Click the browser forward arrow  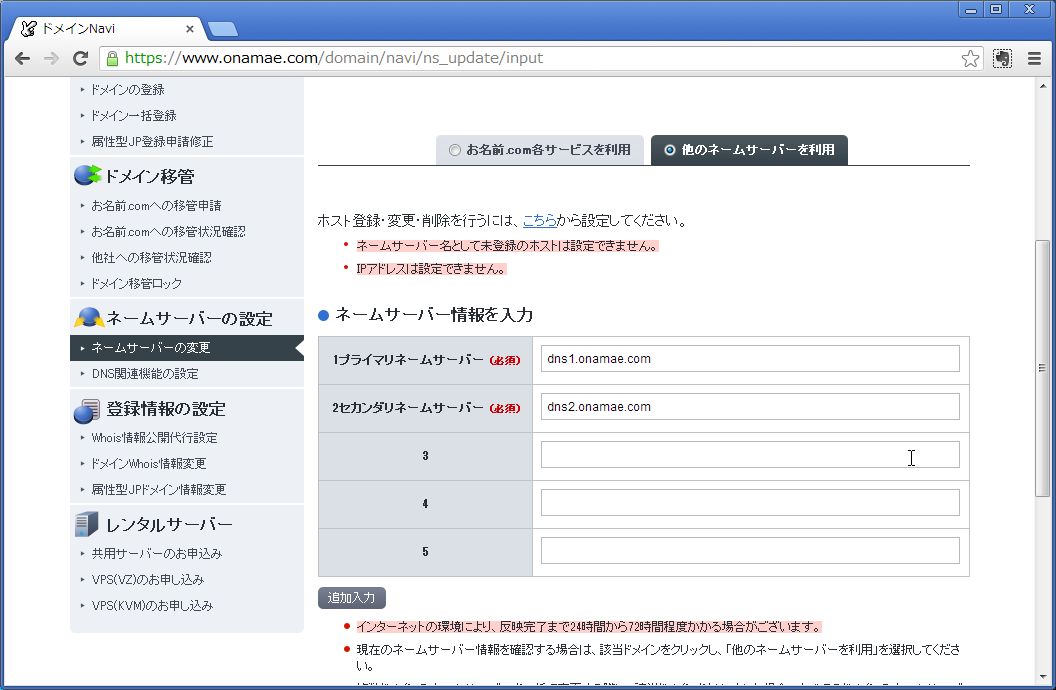[x=51, y=59]
